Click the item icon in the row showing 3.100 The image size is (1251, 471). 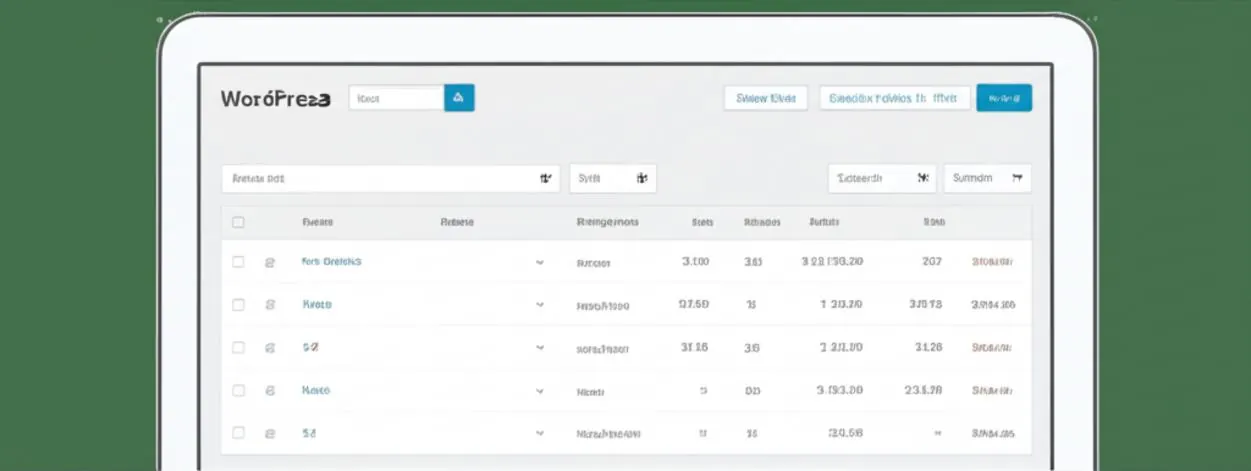click(269, 263)
